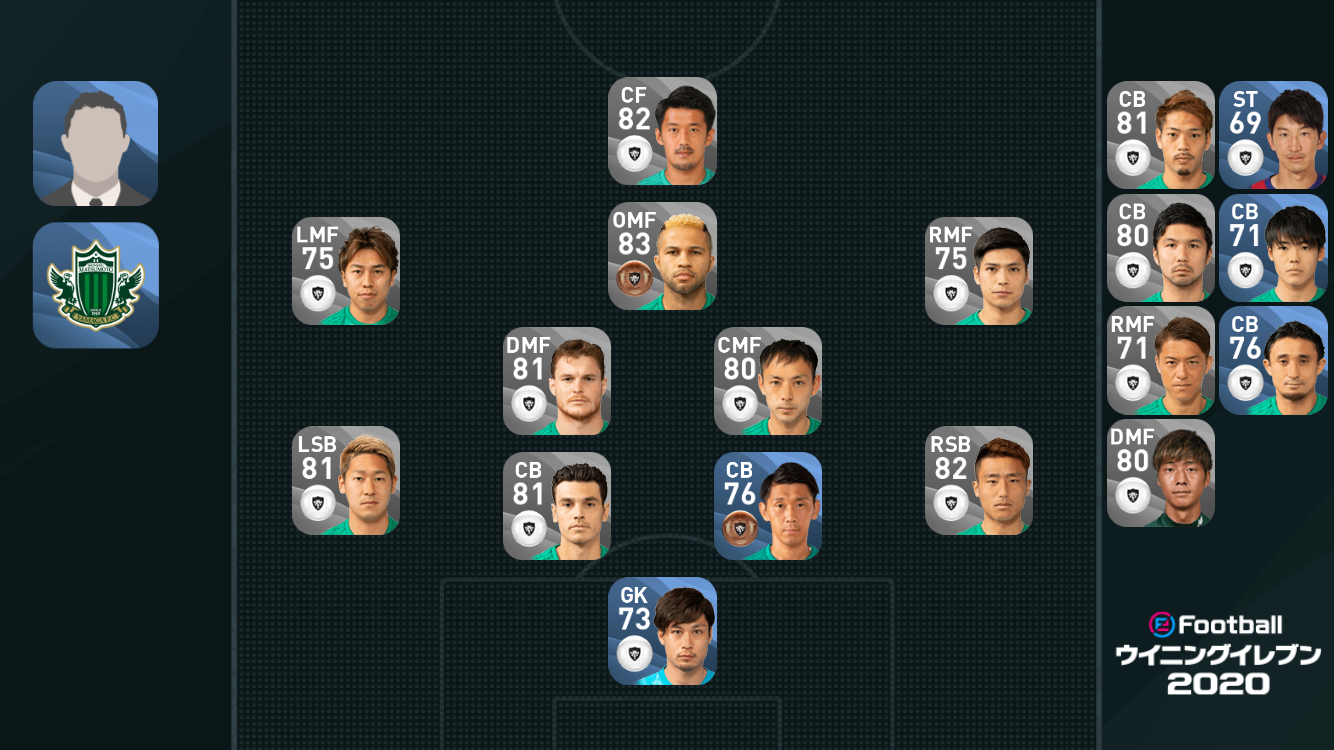Screen dimensions: 1334x750
Task: Click the eFootball 2020 logo
Action: point(1218,654)
